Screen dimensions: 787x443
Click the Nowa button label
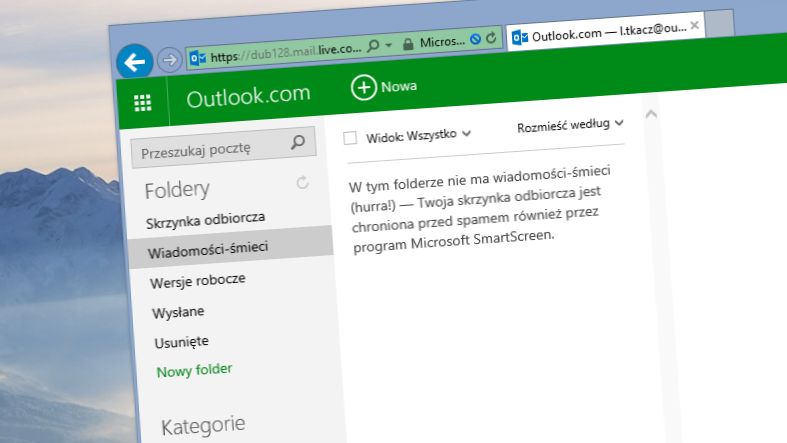399,86
